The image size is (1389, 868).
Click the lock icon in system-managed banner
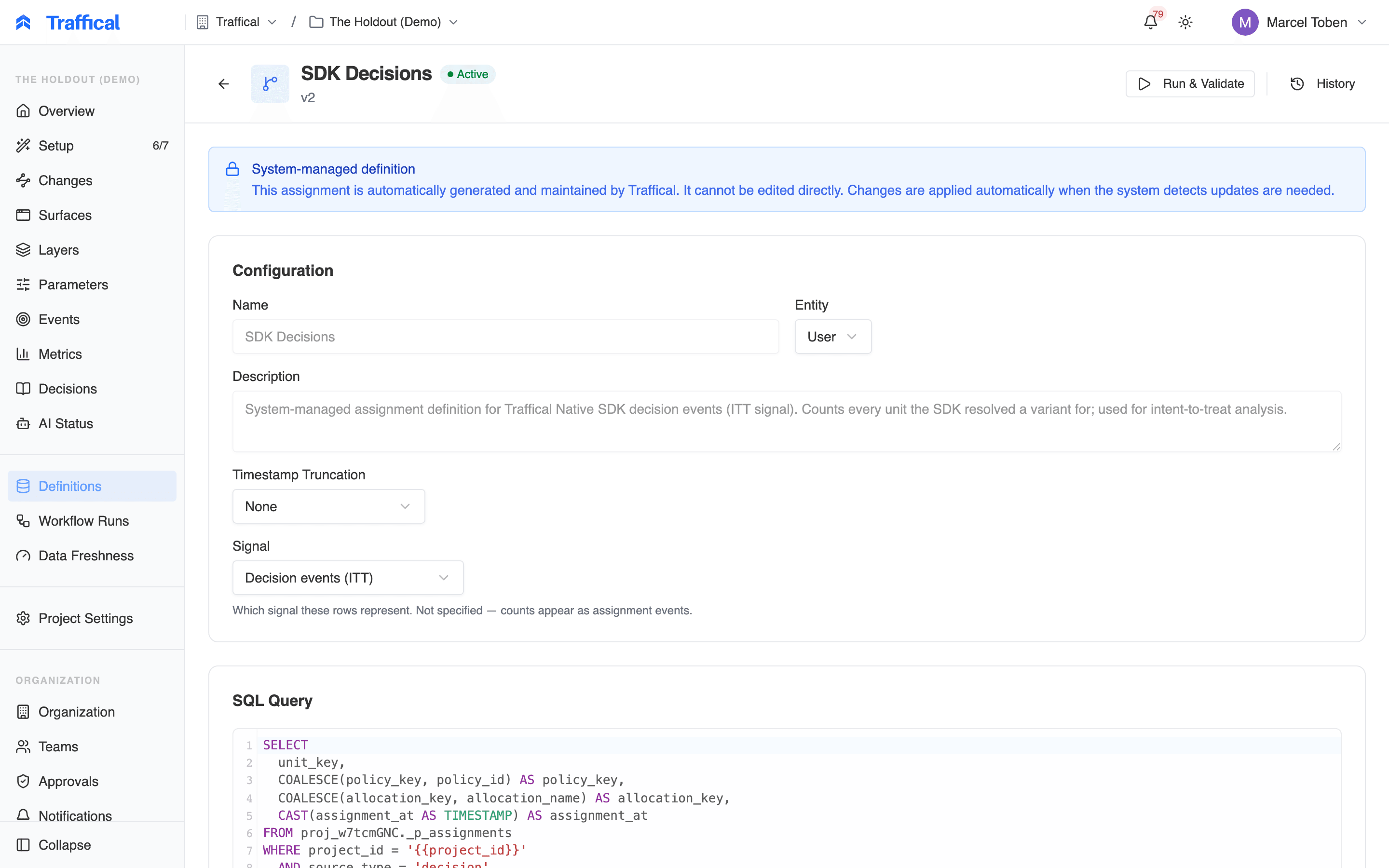point(232,169)
